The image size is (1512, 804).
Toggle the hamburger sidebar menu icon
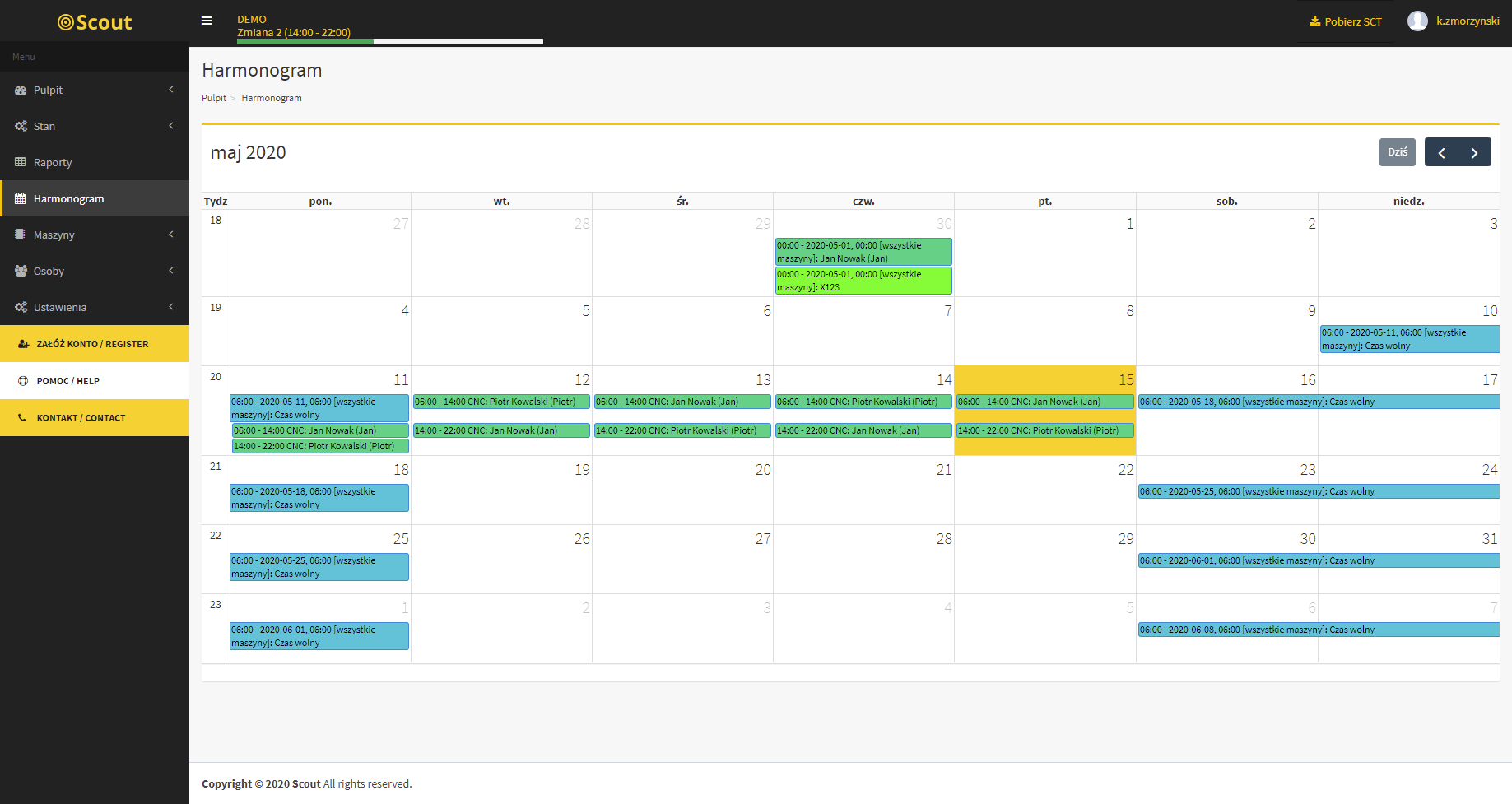click(207, 21)
